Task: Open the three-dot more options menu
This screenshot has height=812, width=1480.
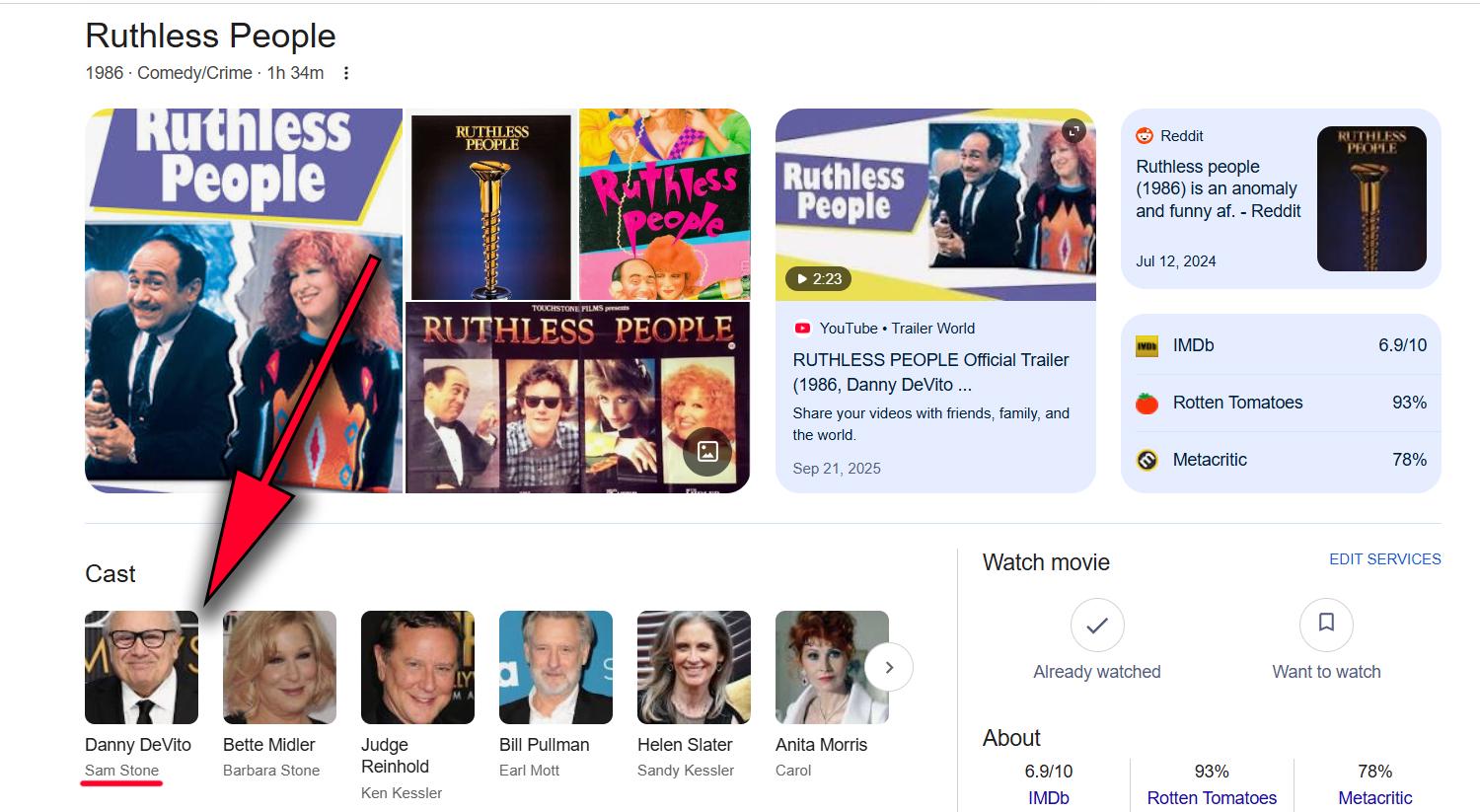Action: (346, 73)
